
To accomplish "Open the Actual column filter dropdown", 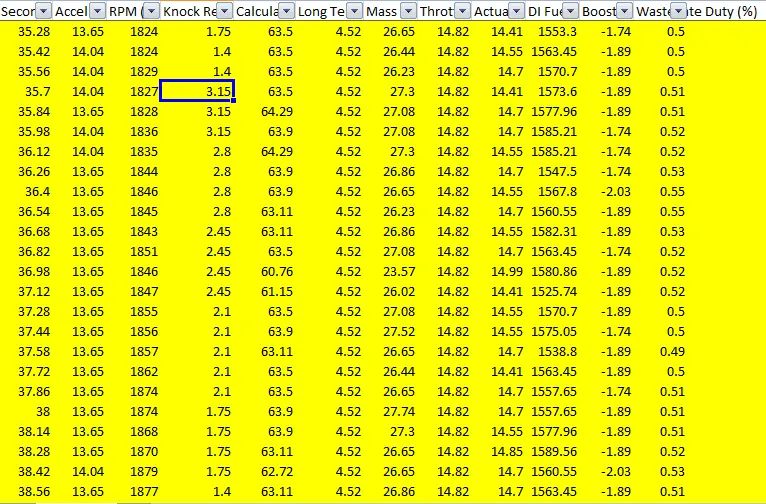I will pyautogui.click(x=516, y=11).
